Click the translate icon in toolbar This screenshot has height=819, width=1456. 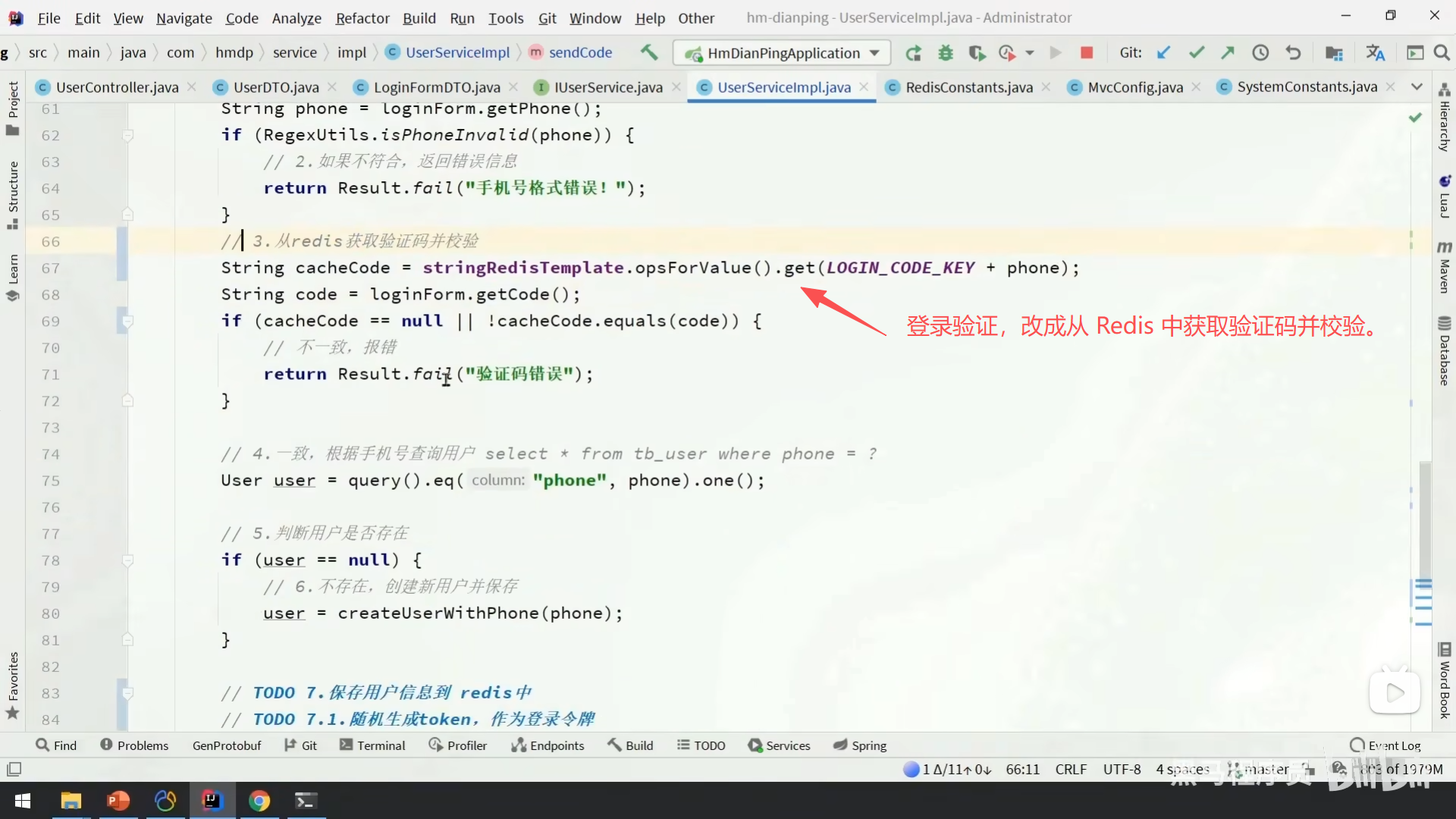[1375, 53]
